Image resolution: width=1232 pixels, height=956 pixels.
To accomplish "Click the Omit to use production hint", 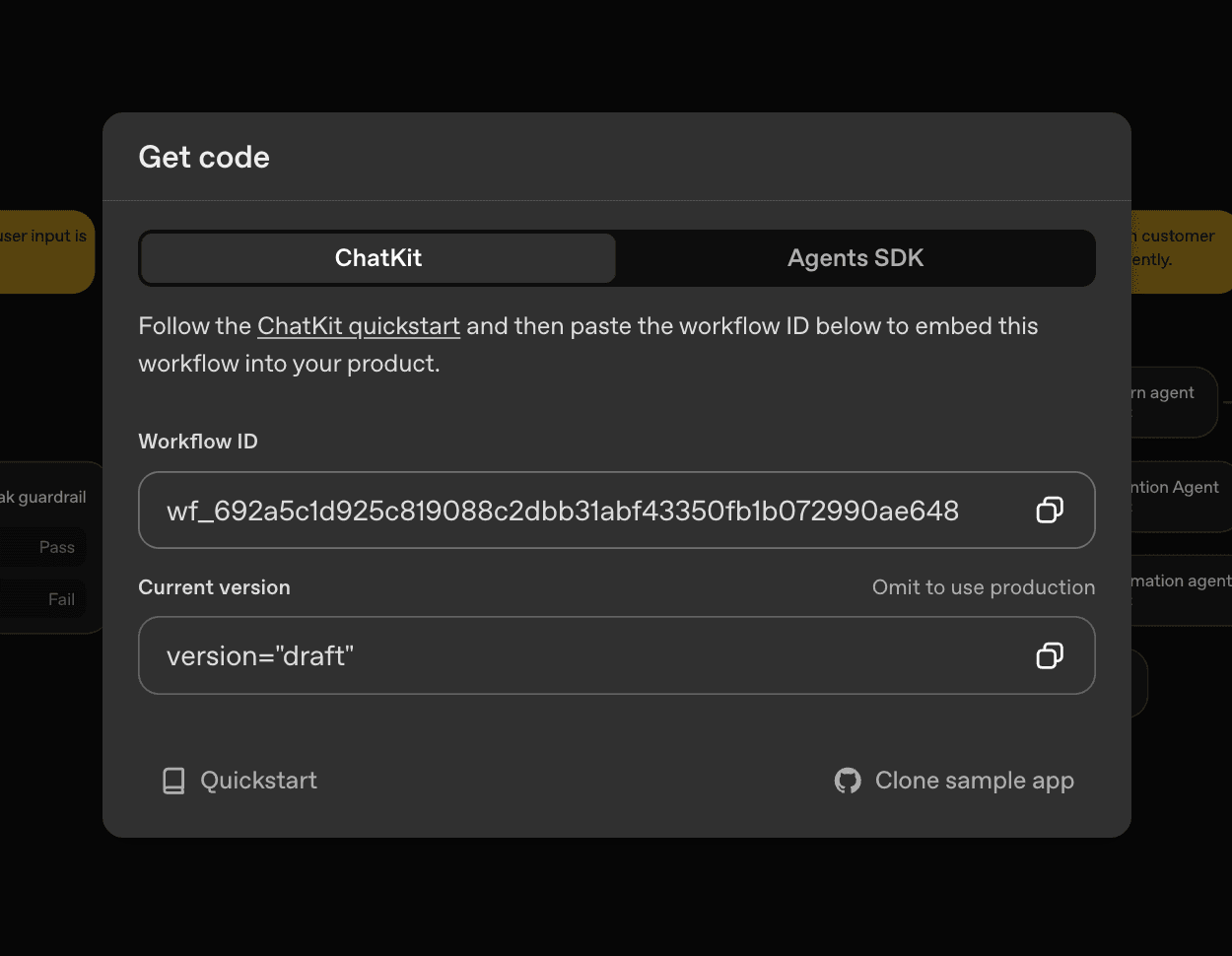I will point(983,586).
